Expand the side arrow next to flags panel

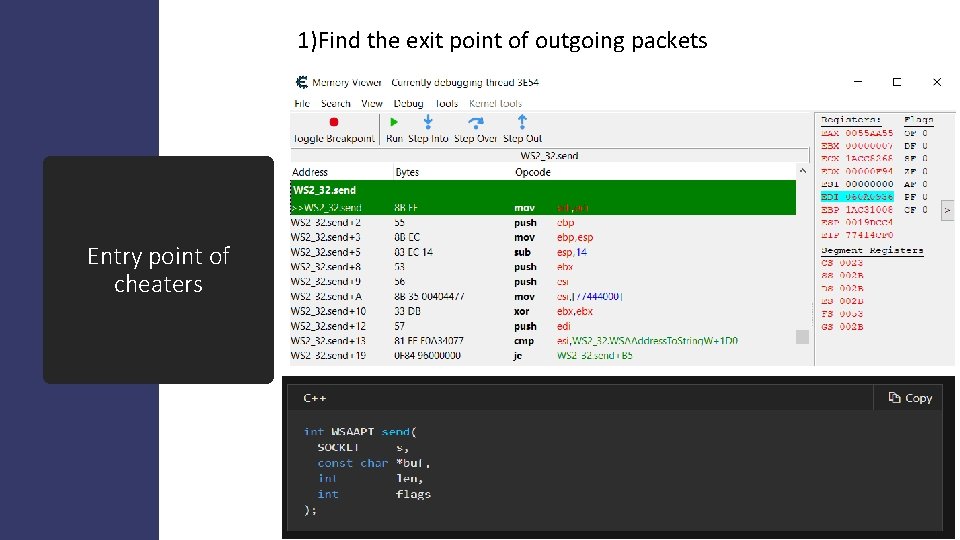point(948,210)
